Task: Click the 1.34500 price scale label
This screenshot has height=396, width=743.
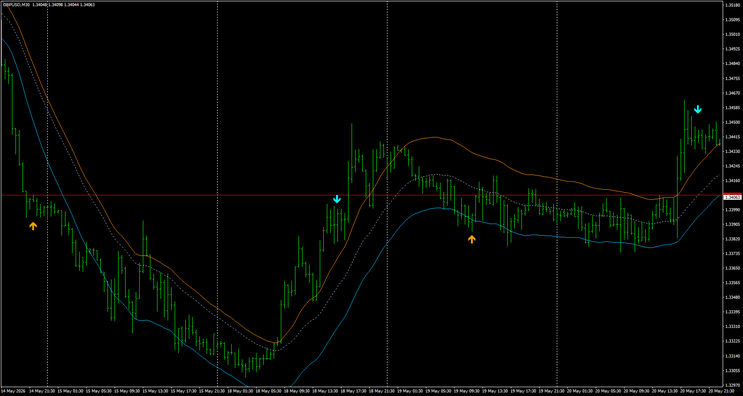Action: (x=732, y=122)
